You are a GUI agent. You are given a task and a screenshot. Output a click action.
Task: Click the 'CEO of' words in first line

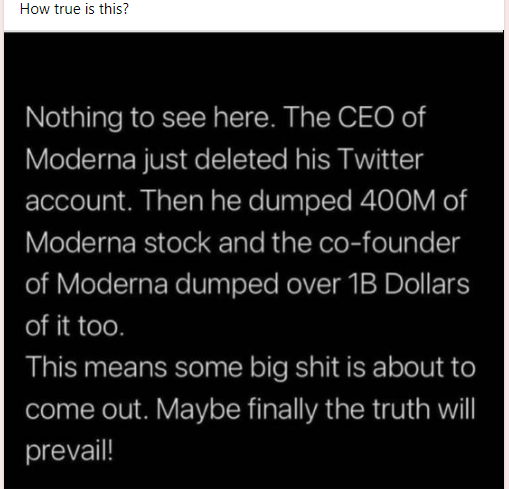[381, 117]
